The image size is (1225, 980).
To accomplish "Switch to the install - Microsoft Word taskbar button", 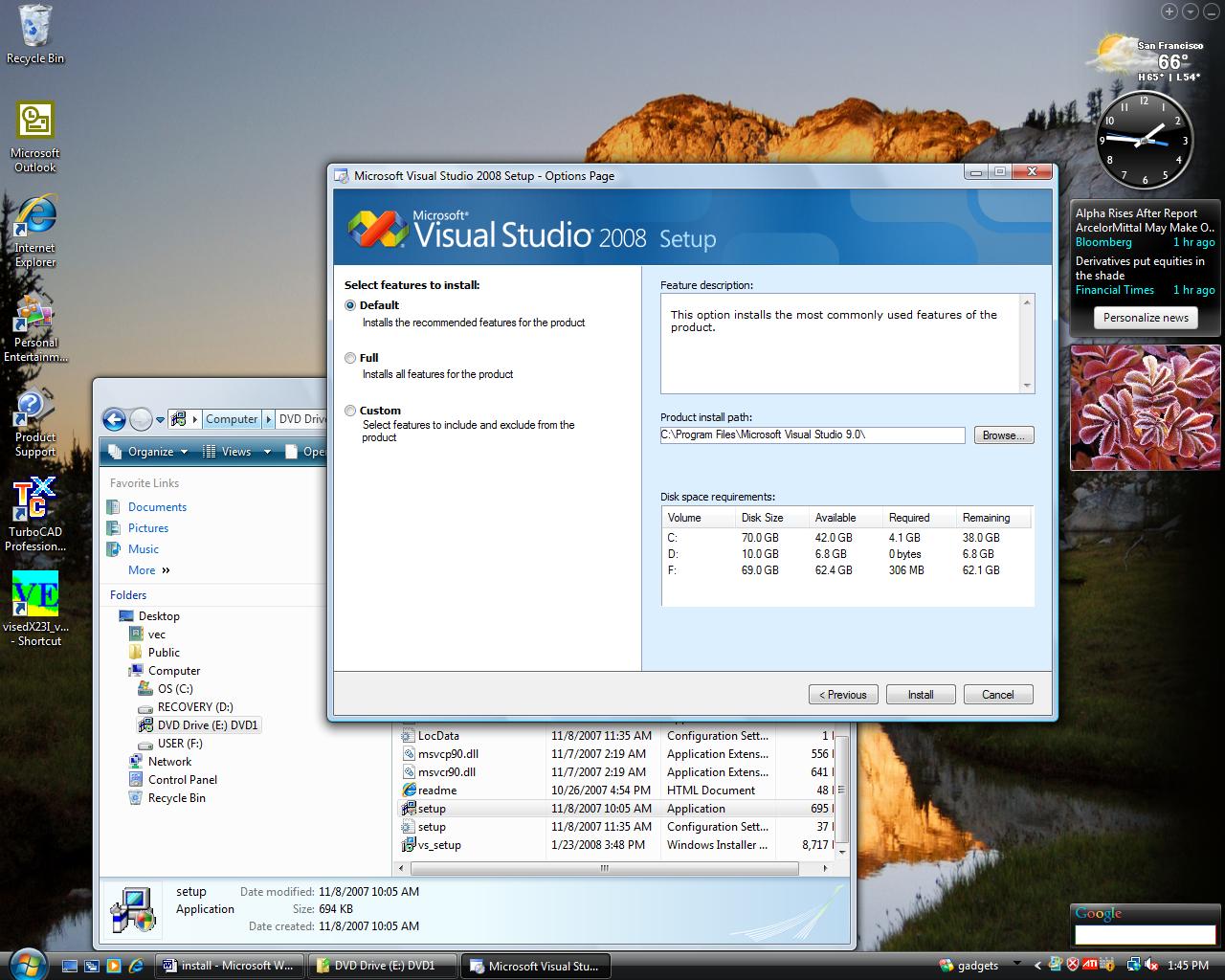I will pos(231,966).
